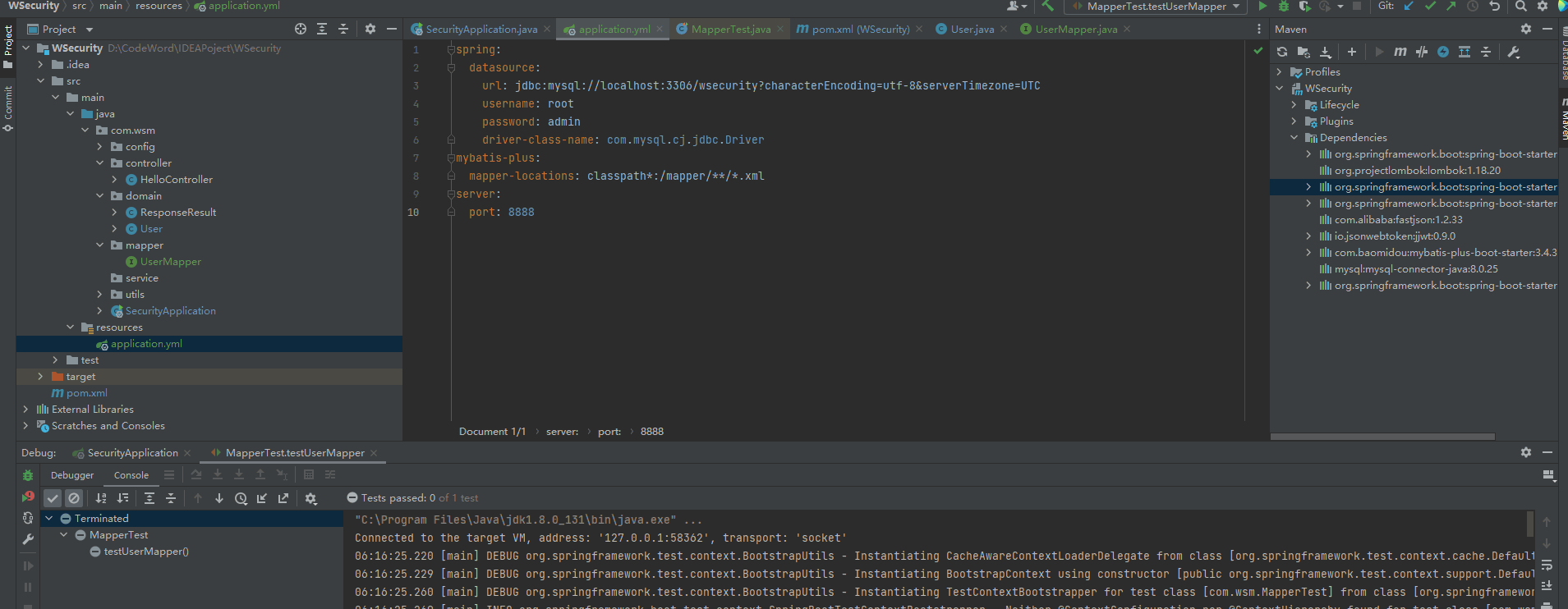Image resolution: width=1568 pixels, height=609 pixels.
Task: Sort test results alphabetically
Action: coord(101,498)
